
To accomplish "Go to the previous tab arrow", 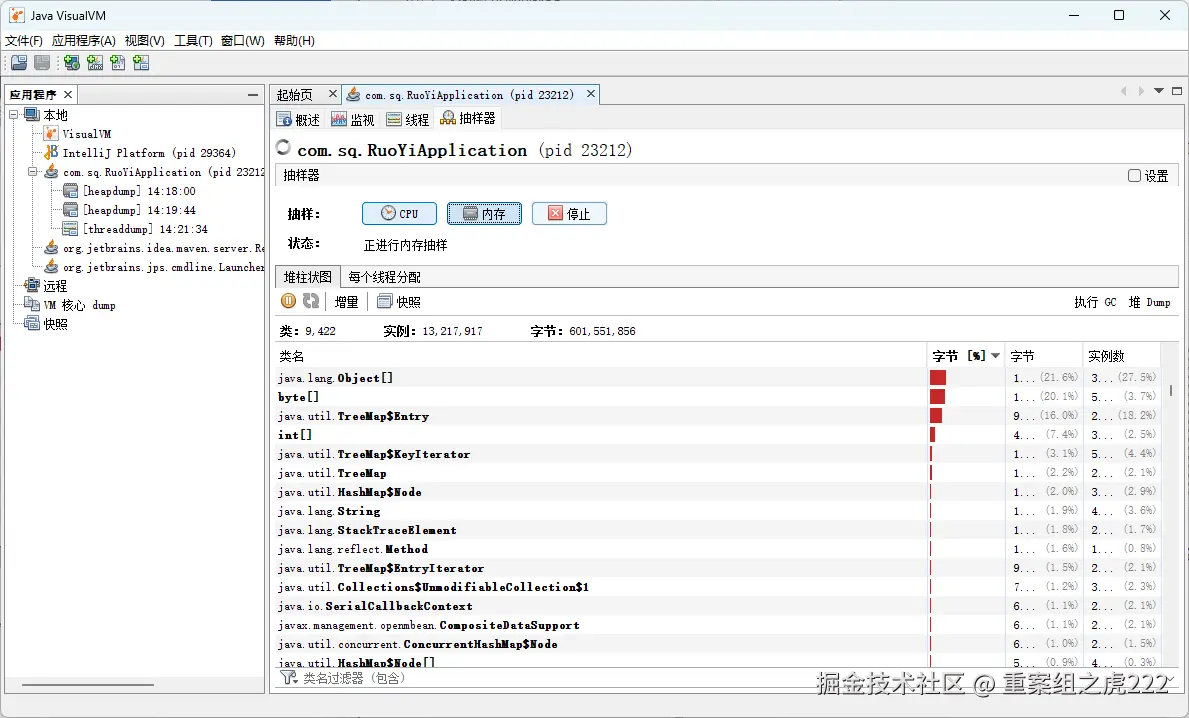I will click(1123, 91).
